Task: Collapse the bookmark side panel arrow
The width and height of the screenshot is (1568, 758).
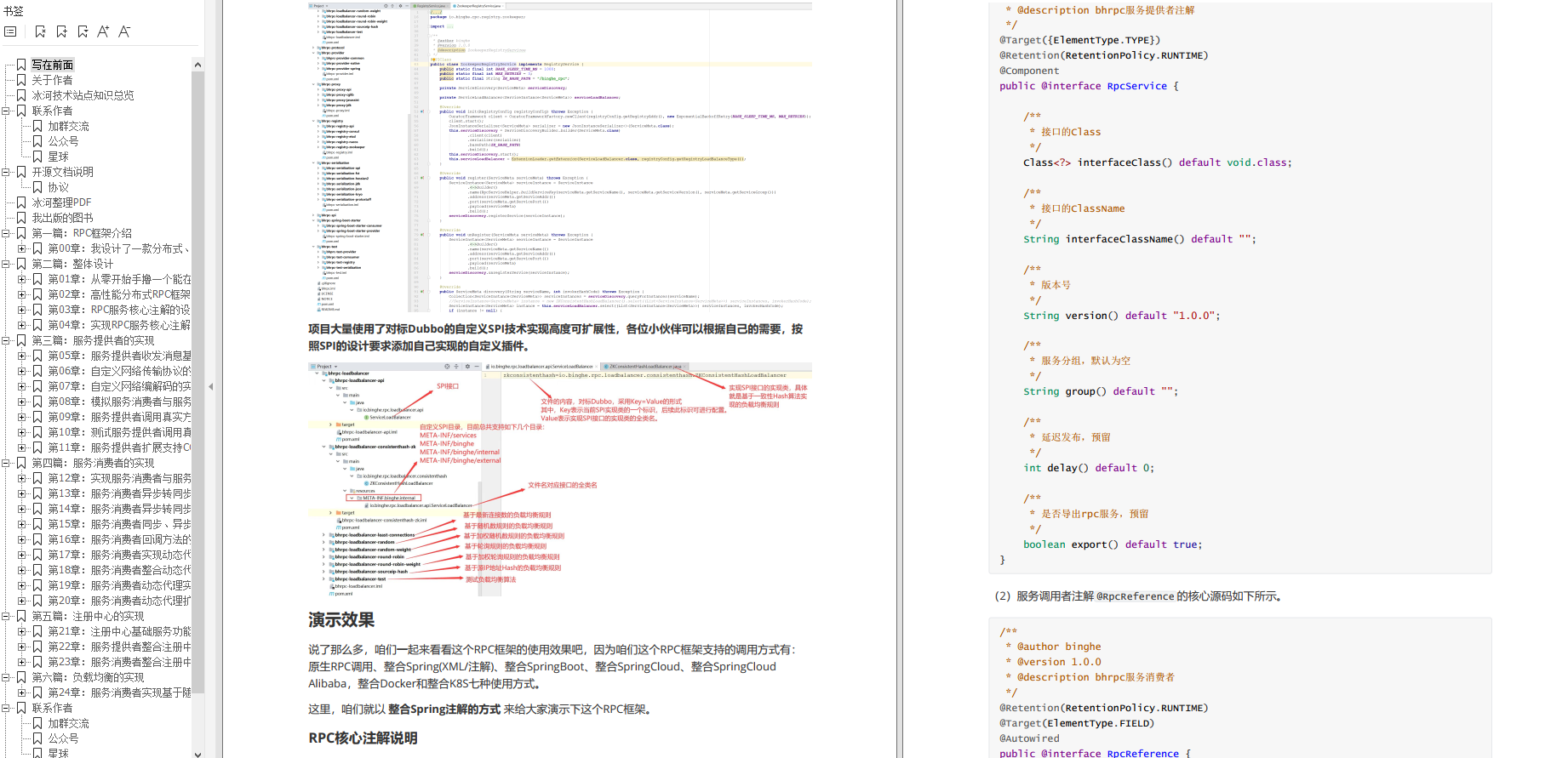Action: click(x=210, y=386)
